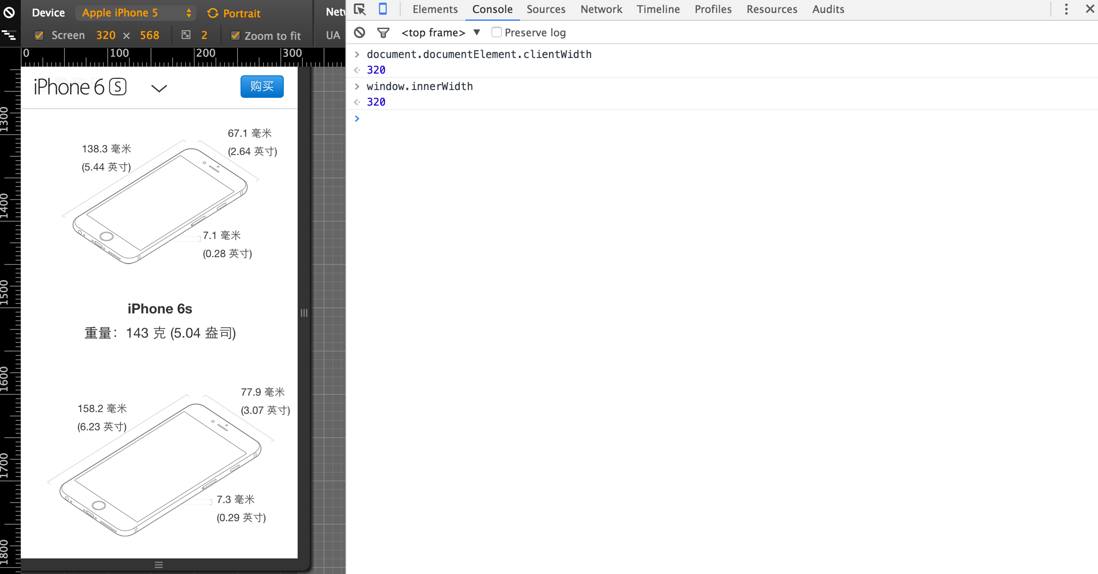
Task: Go to the Profiles tab
Action: pyautogui.click(x=713, y=9)
